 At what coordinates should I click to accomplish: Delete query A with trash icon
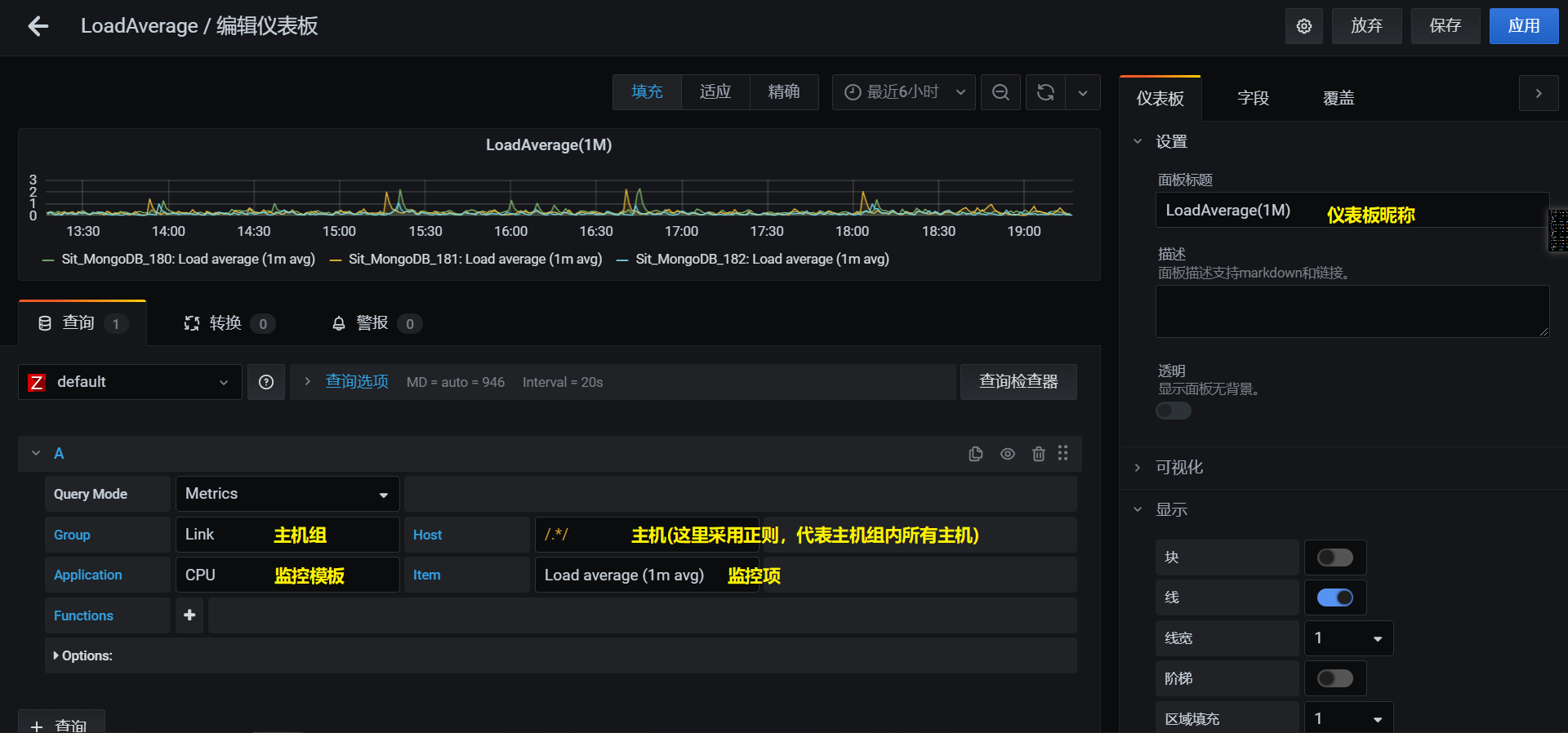(x=1038, y=454)
